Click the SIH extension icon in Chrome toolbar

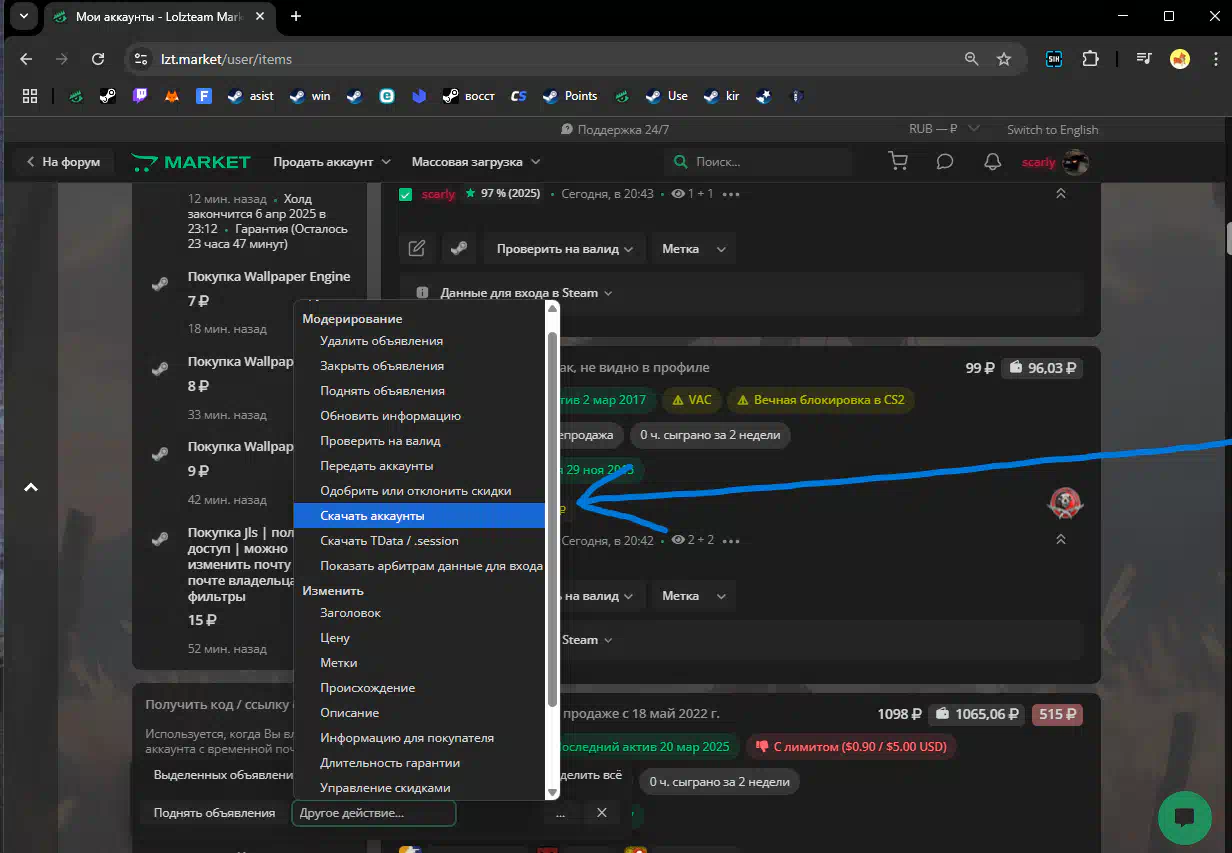[x=1053, y=59]
